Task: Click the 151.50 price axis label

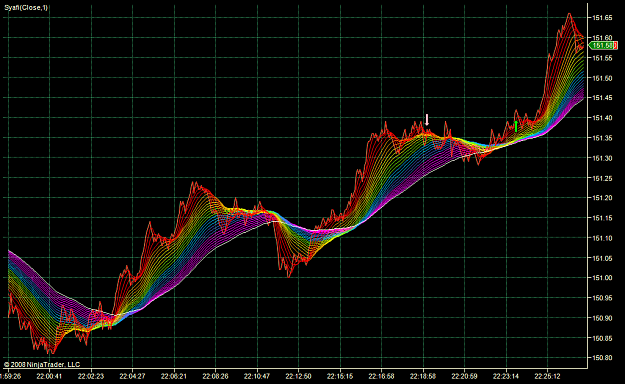Action: [602, 78]
